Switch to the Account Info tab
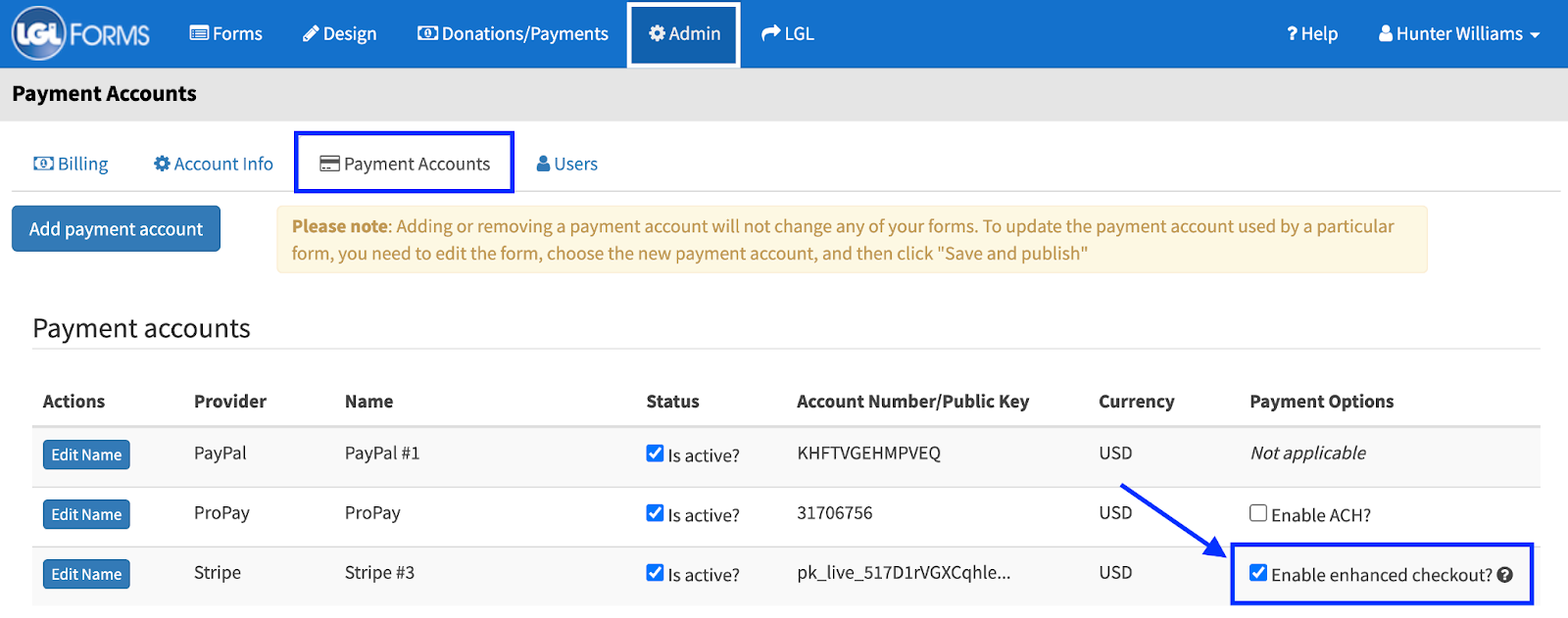 point(214,164)
